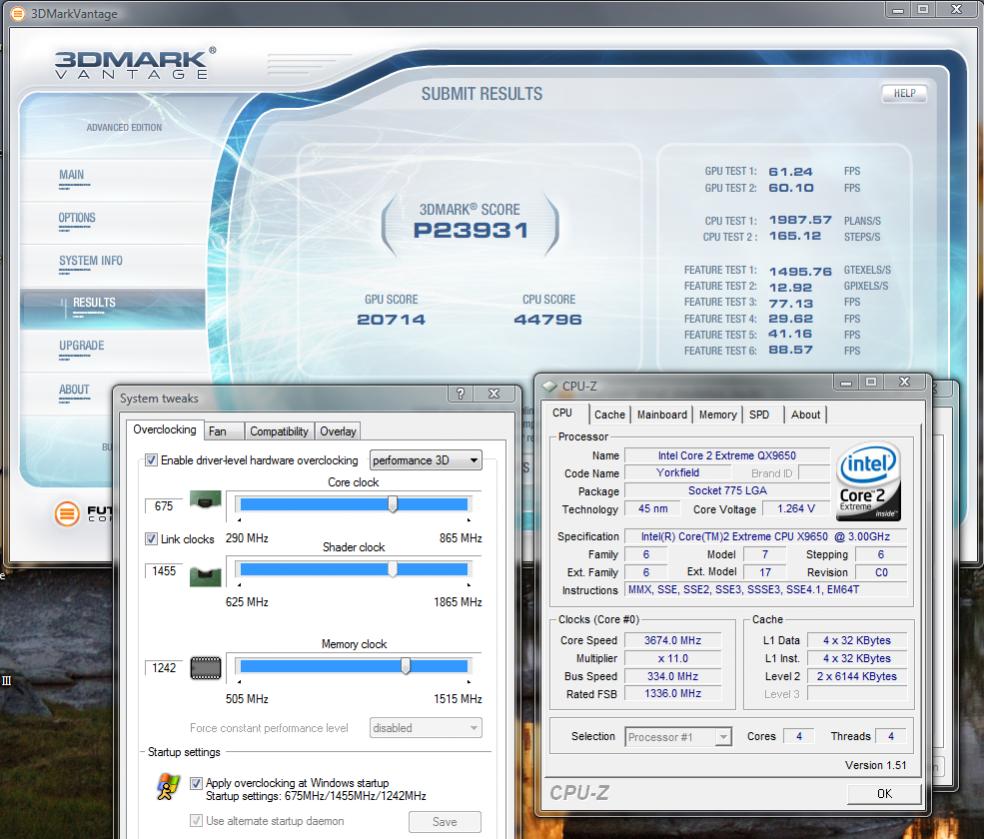Click the GPU score value 20714

pos(391,319)
